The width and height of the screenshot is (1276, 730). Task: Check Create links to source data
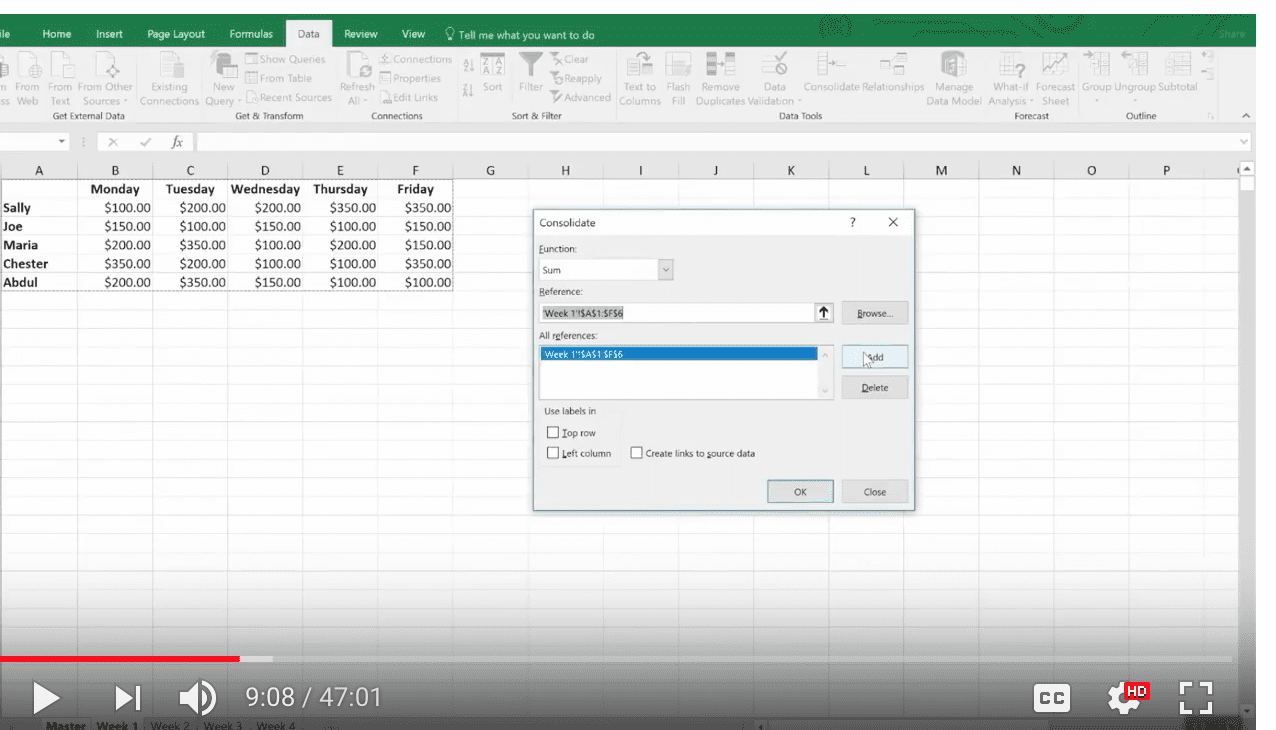tap(636, 453)
